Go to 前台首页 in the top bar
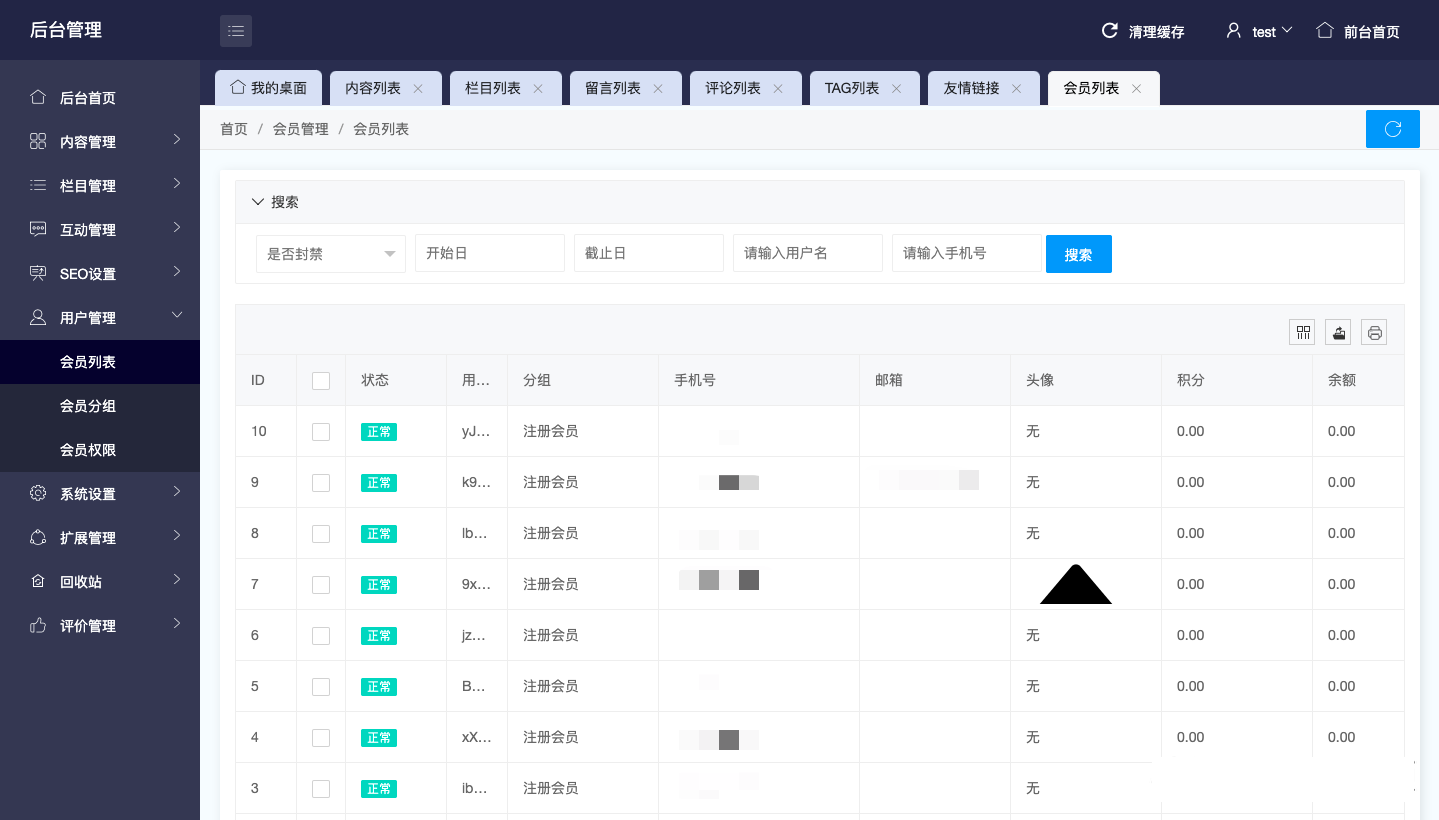This screenshot has height=820, width=1439. coord(1358,31)
